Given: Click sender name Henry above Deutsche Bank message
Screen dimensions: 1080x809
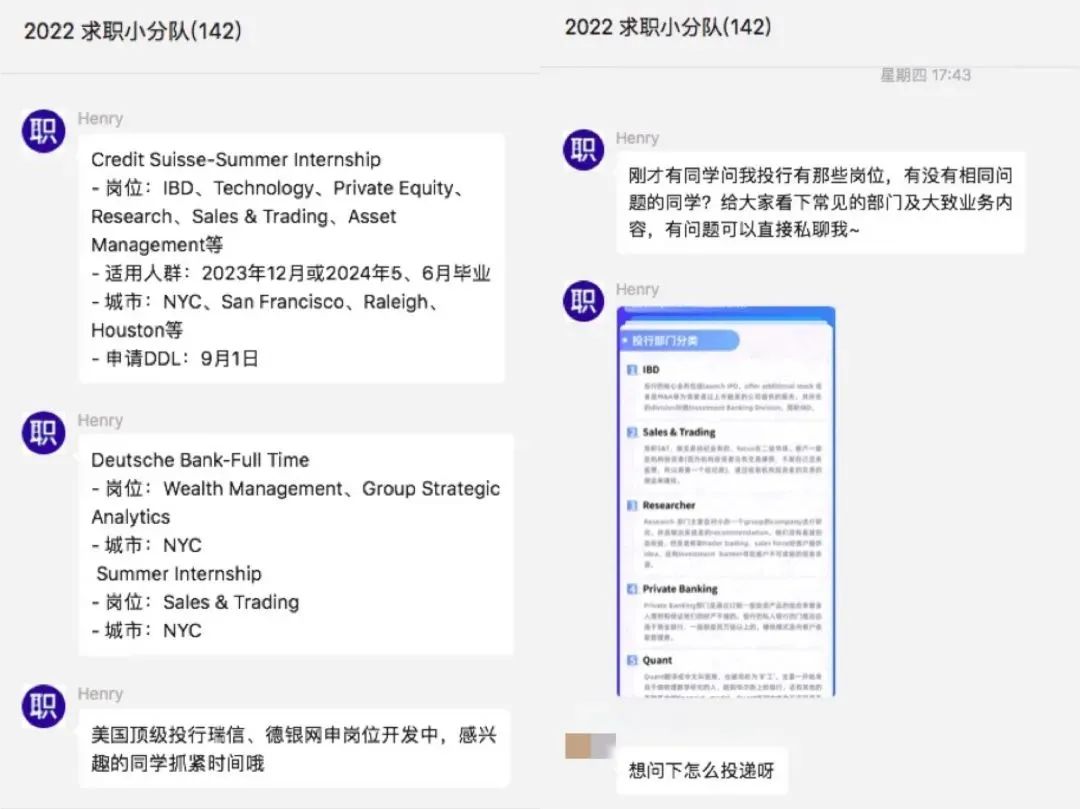Looking at the screenshot, I should click(100, 420).
